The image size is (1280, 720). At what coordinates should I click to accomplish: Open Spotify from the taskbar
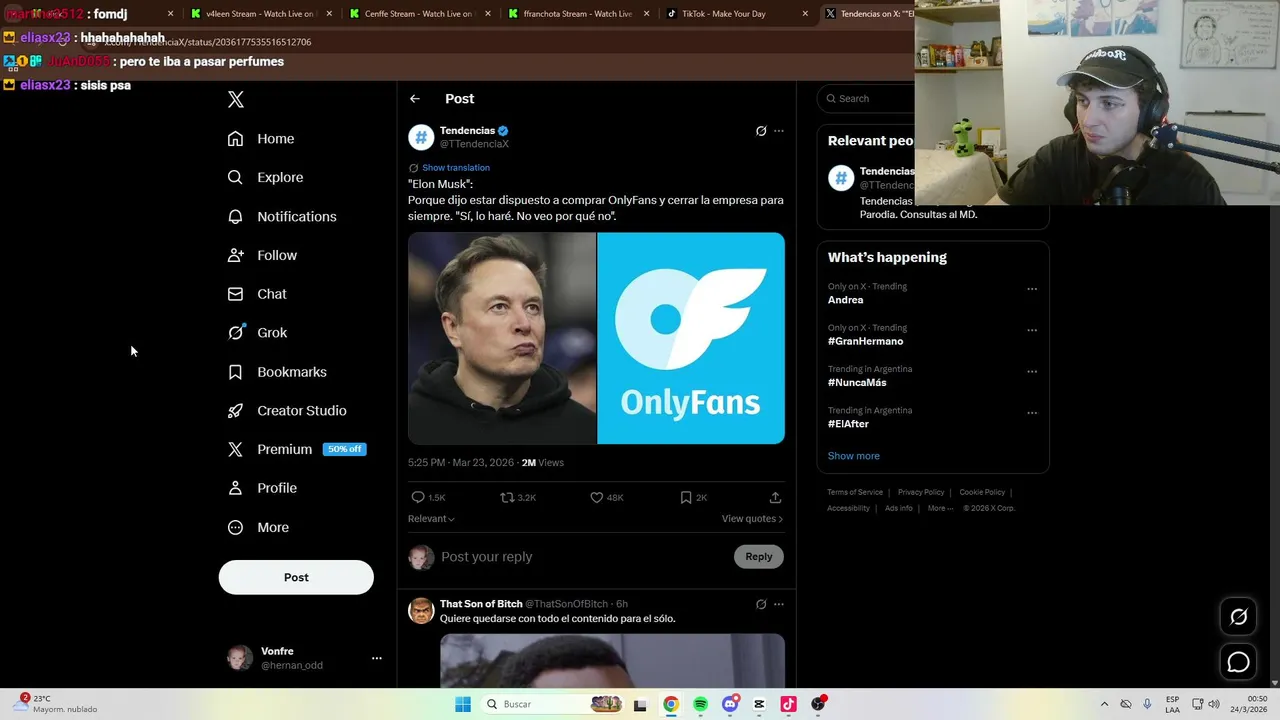700,704
